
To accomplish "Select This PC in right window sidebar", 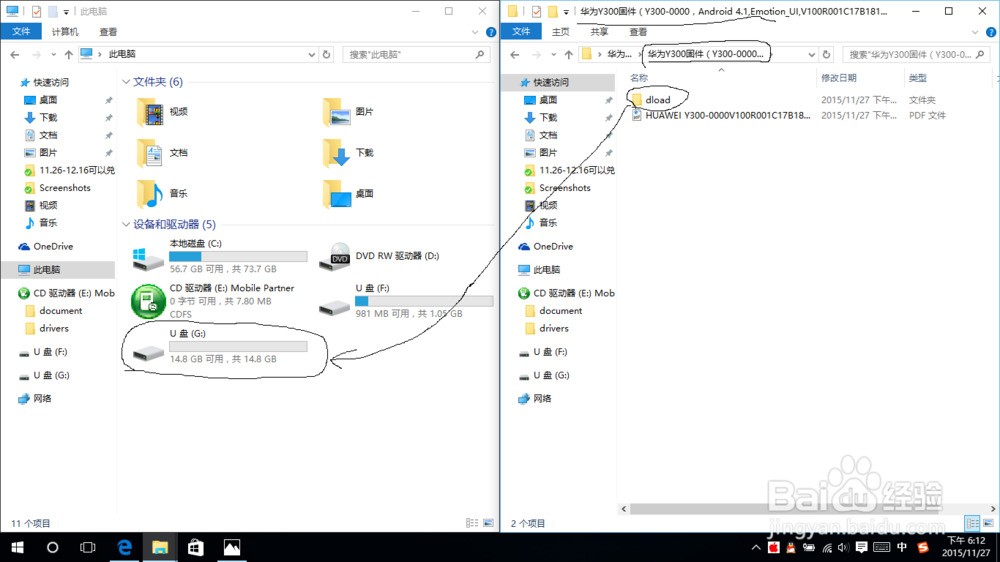I will 547,270.
